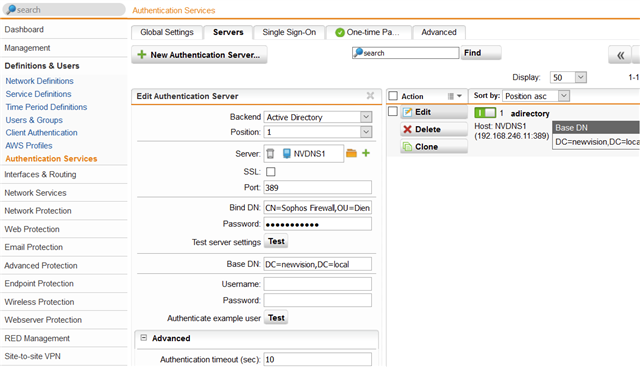
Task: Open the Single Sign-On tab
Action: coord(289,32)
